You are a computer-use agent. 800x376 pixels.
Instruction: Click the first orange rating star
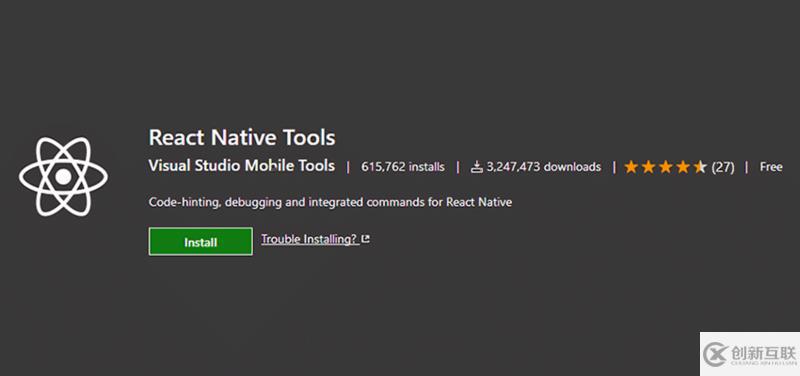[x=631, y=167]
